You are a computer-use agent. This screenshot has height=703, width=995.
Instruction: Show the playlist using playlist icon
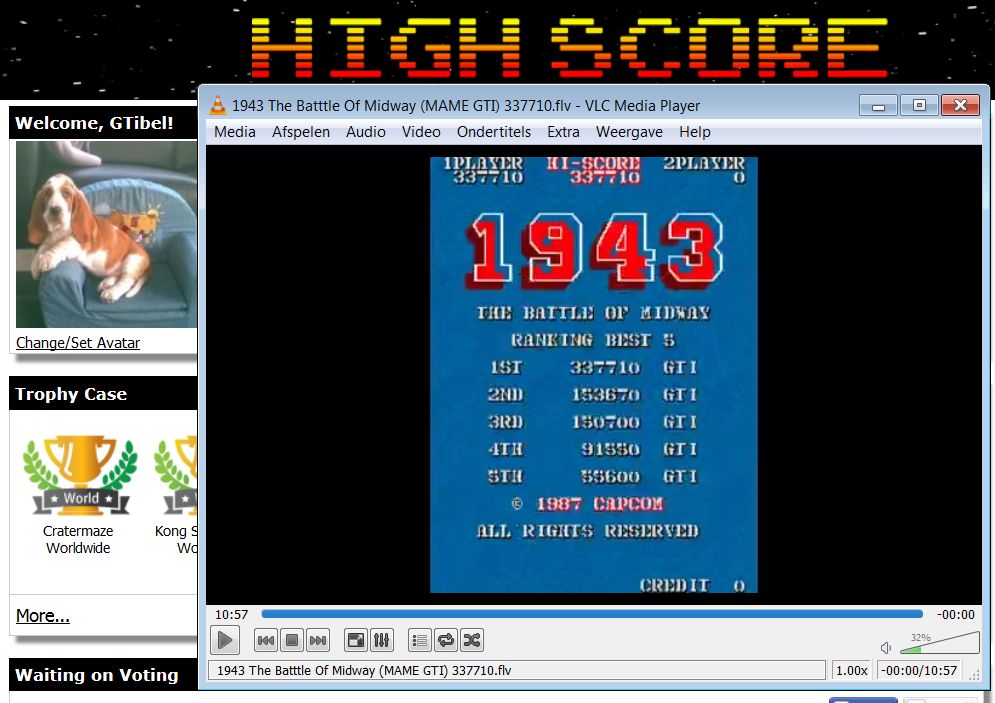(420, 640)
